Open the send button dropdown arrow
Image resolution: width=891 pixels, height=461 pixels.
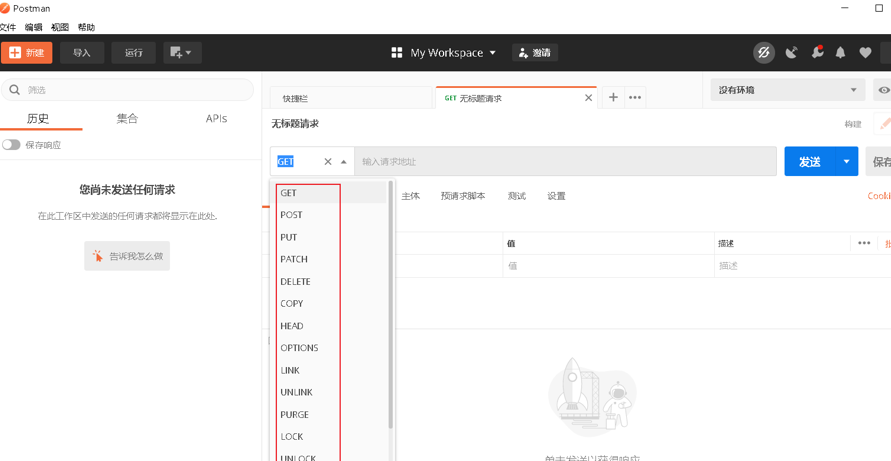tap(847, 161)
